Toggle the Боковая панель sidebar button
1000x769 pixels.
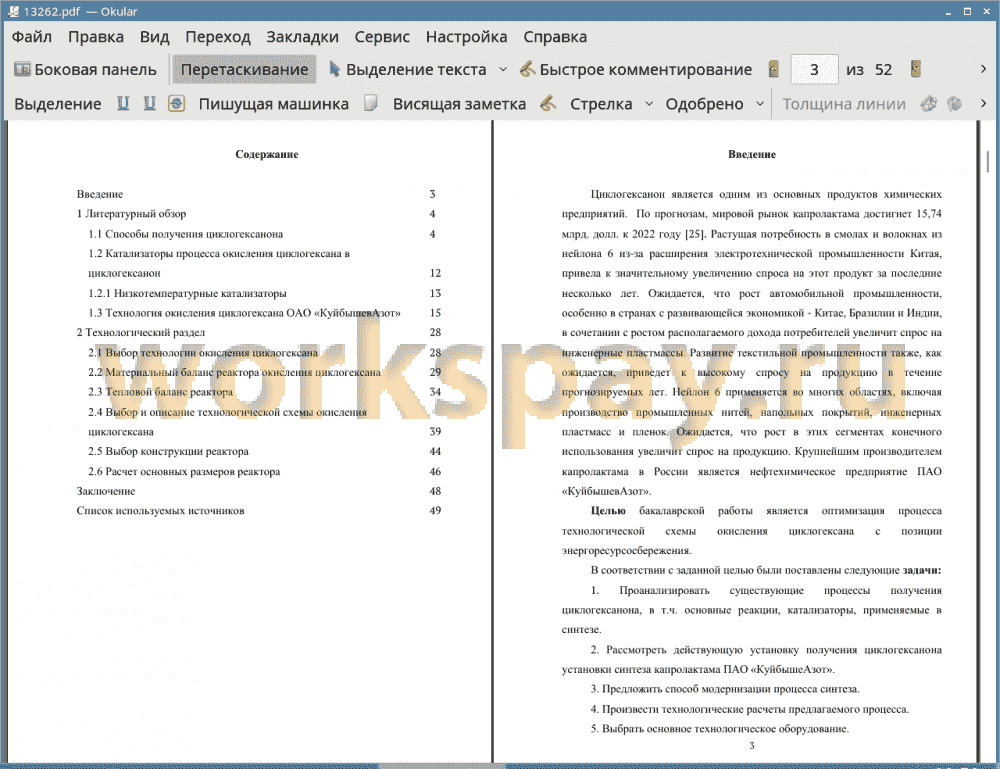pyautogui.click(x=85, y=70)
